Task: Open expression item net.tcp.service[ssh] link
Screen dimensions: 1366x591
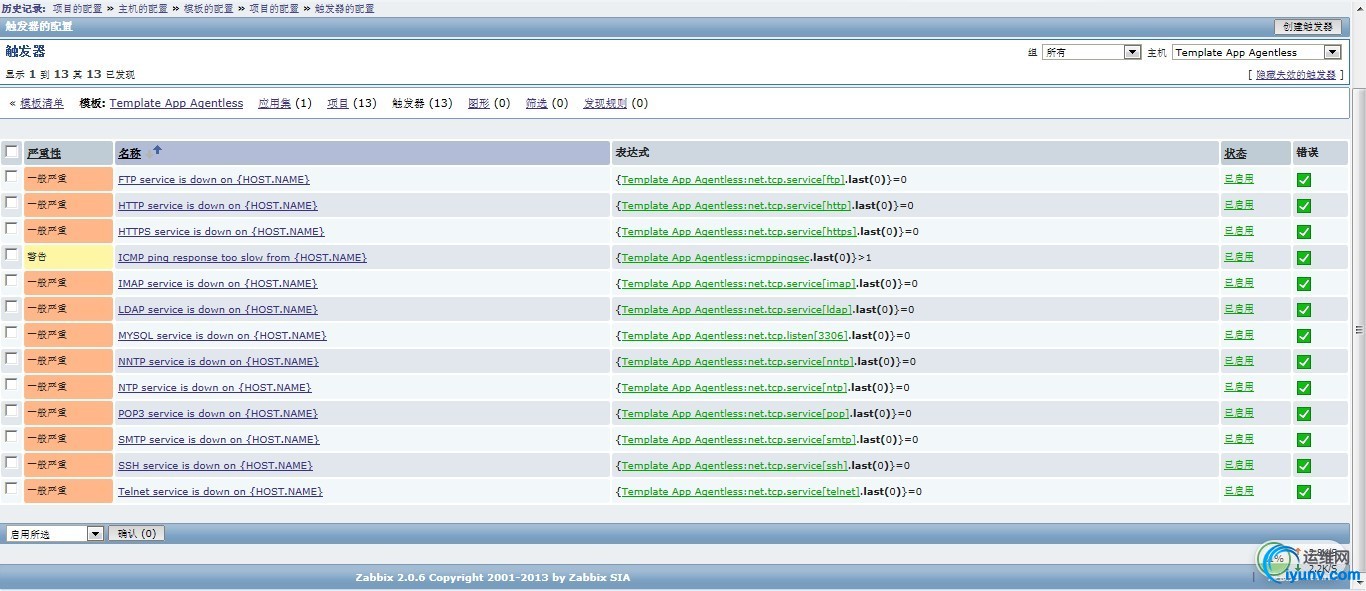Action: click(734, 466)
